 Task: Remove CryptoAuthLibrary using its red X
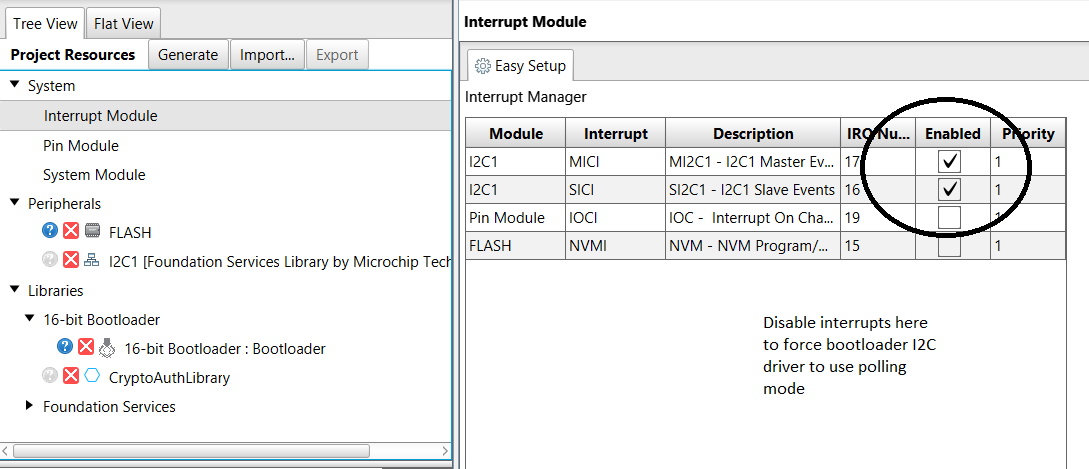click(71, 377)
